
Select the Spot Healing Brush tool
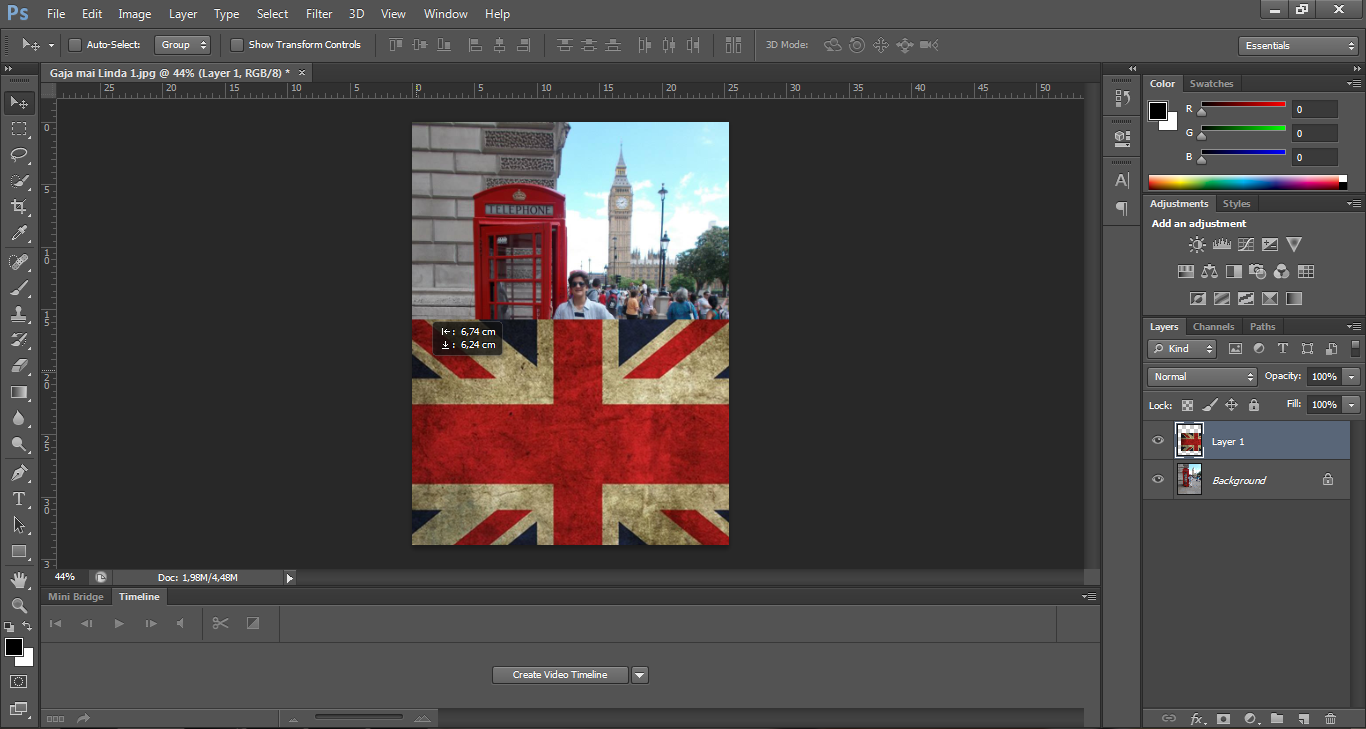pos(19,262)
